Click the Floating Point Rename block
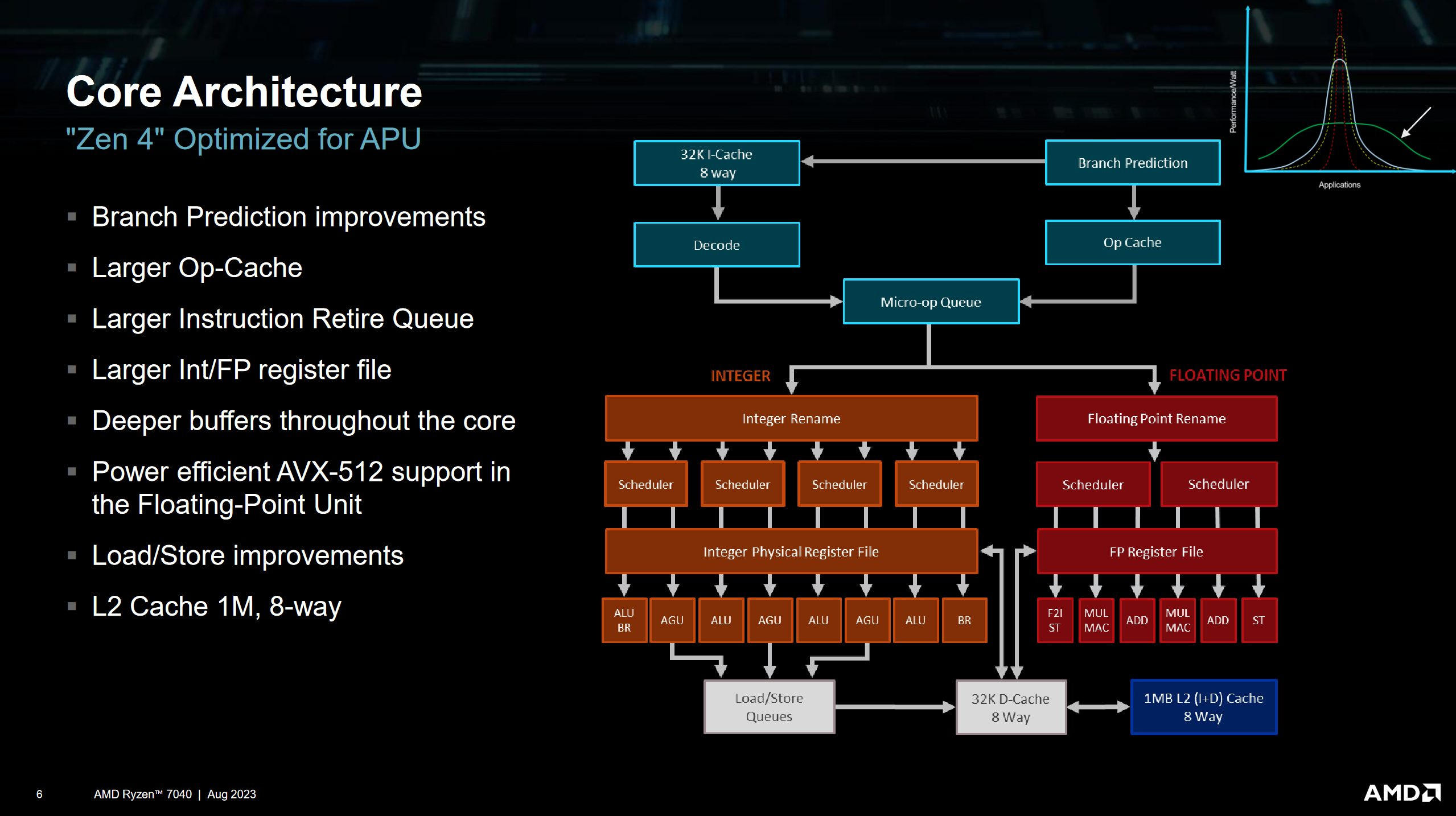The width and height of the screenshot is (1456, 816). click(1157, 418)
